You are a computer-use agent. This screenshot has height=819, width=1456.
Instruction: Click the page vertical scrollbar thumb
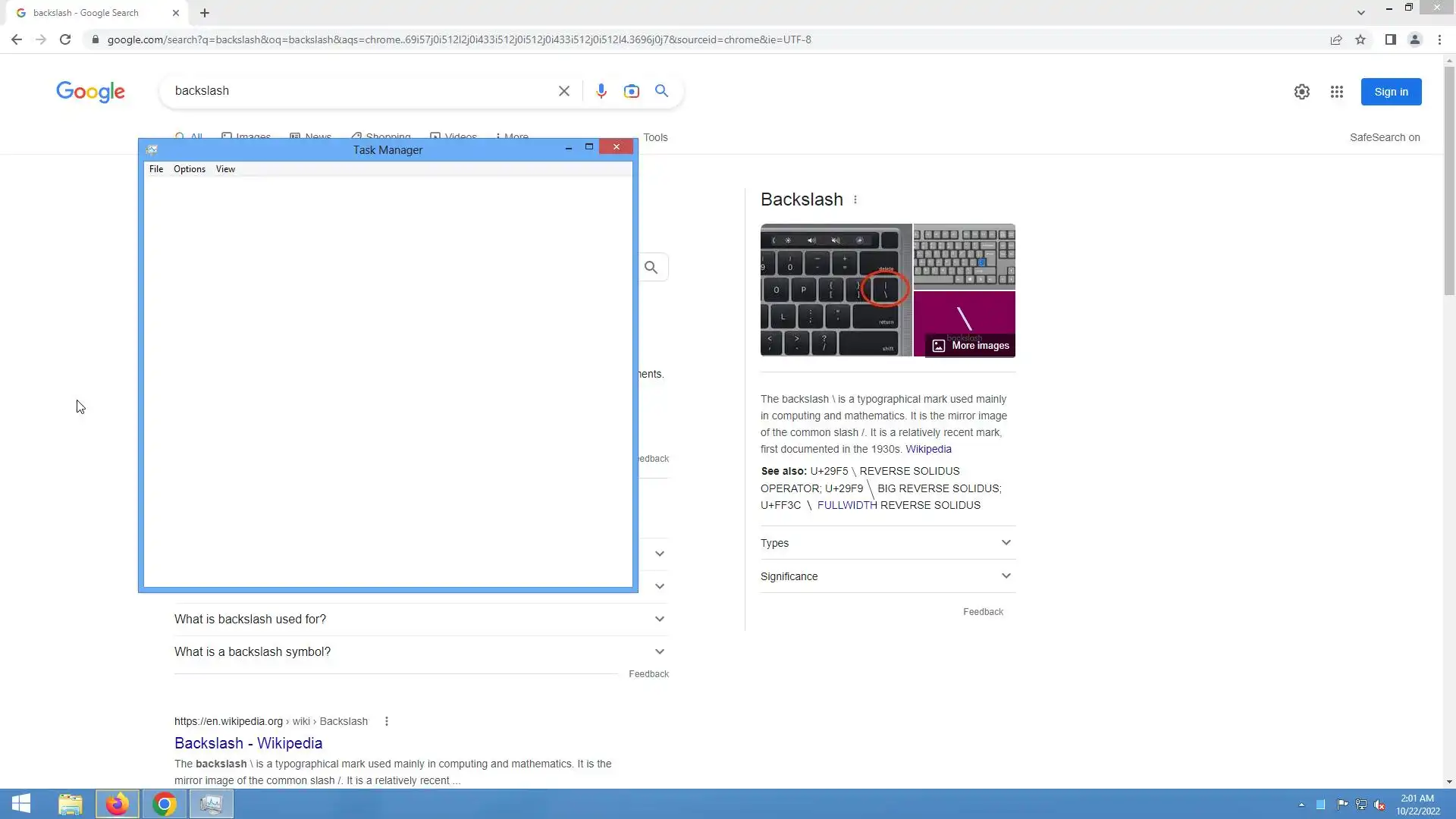(1449, 182)
